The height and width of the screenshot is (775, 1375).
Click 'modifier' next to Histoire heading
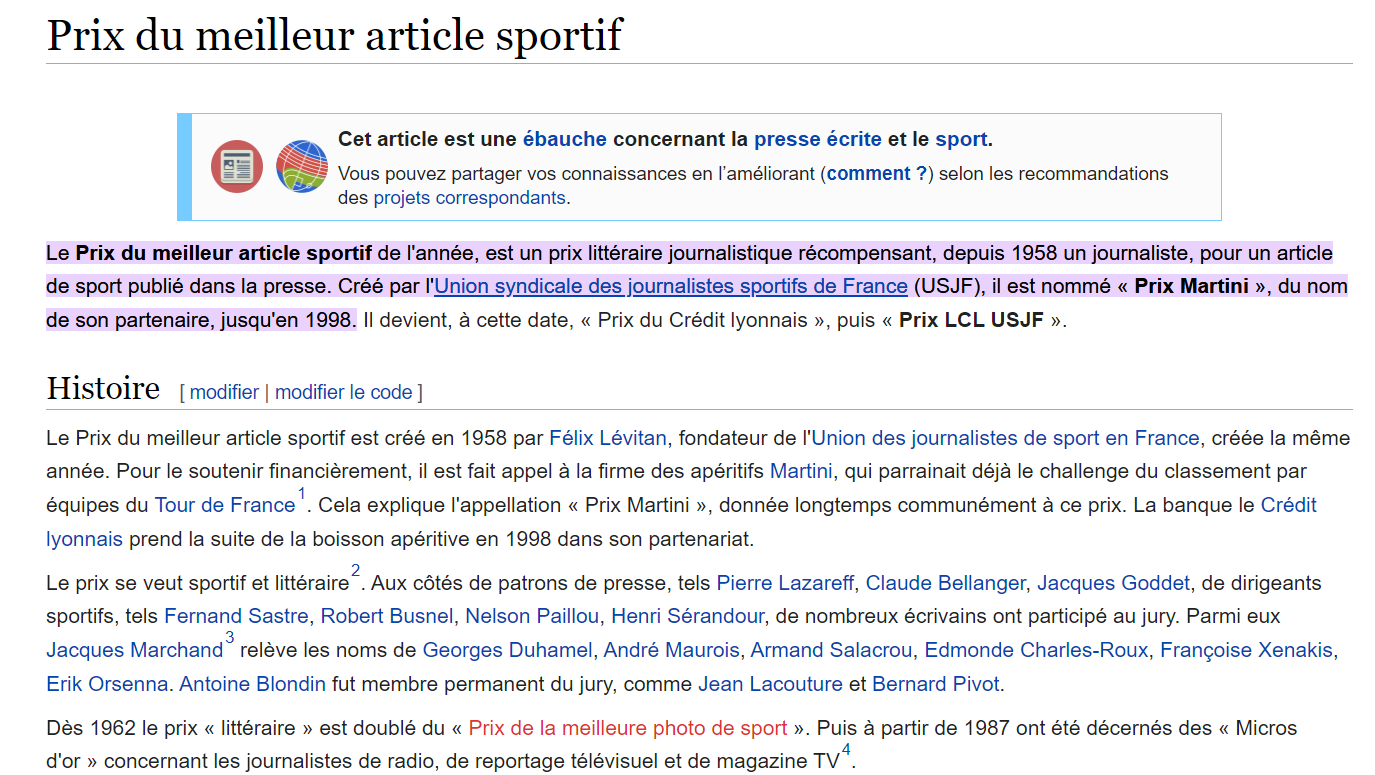pos(224,392)
